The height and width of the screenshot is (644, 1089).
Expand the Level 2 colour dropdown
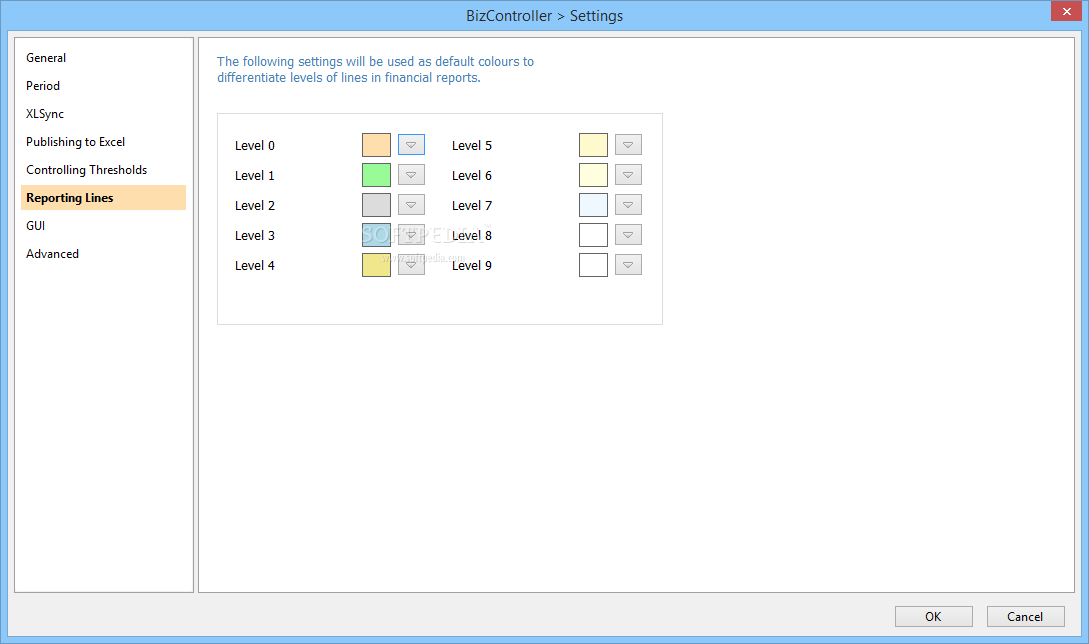(411, 204)
